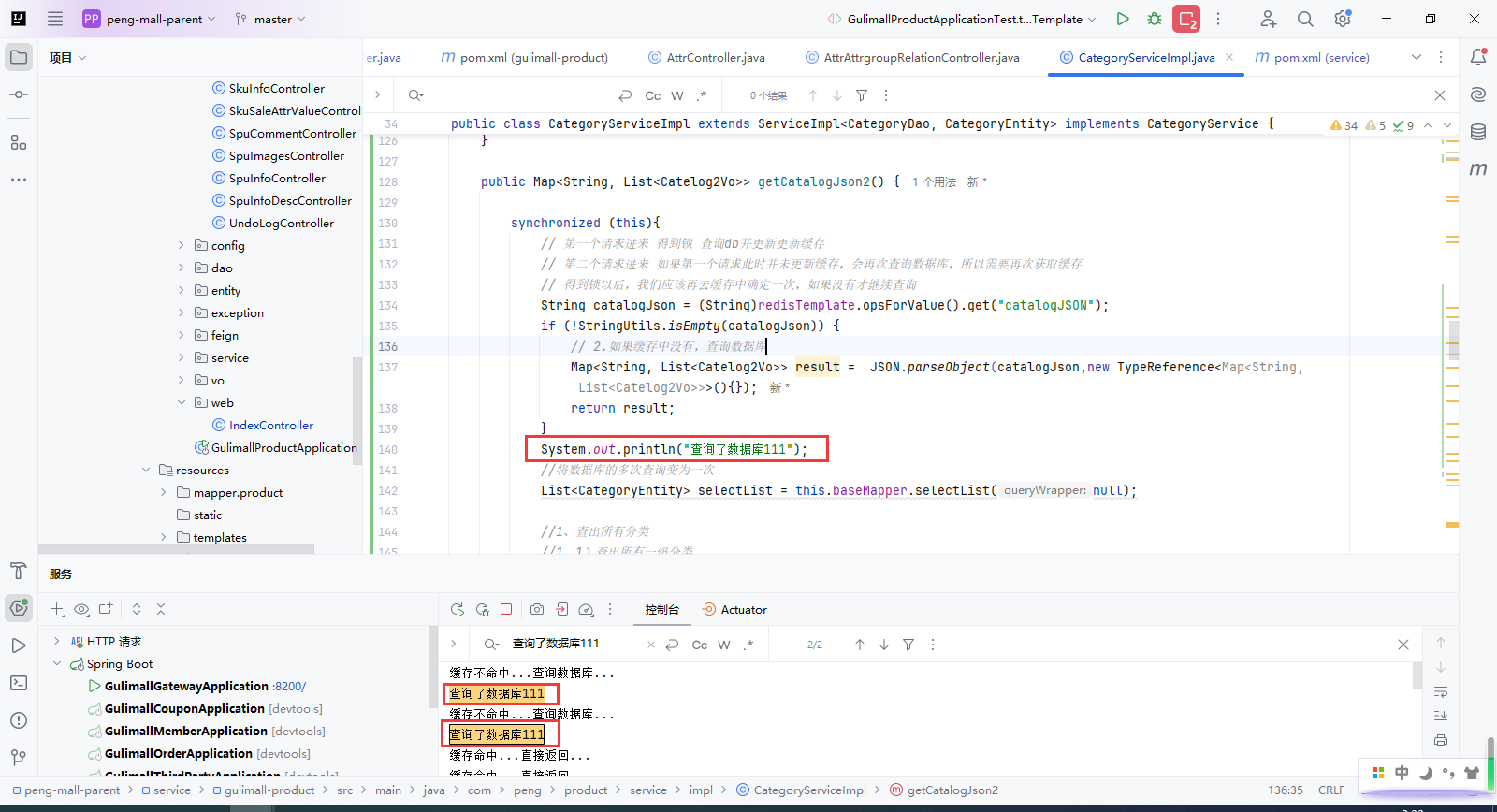Switch to AttrAttrgroupRelationController.java tab

912,57
